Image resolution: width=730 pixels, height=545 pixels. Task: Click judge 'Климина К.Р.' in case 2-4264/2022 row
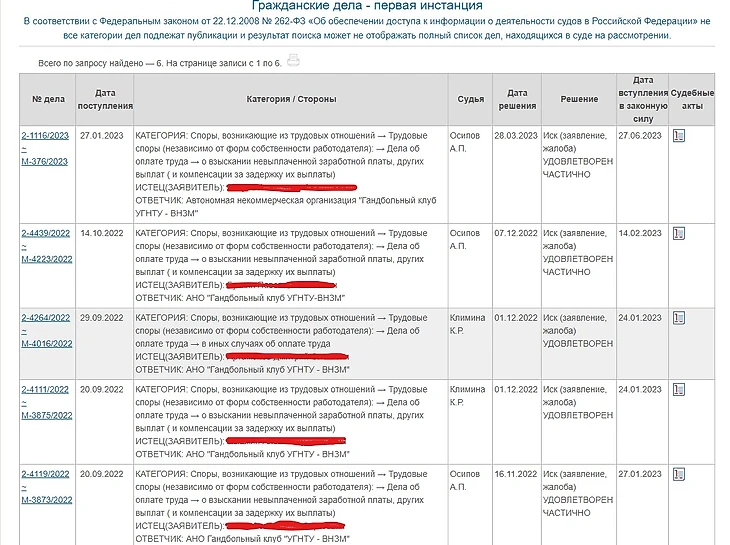click(x=467, y=324)
